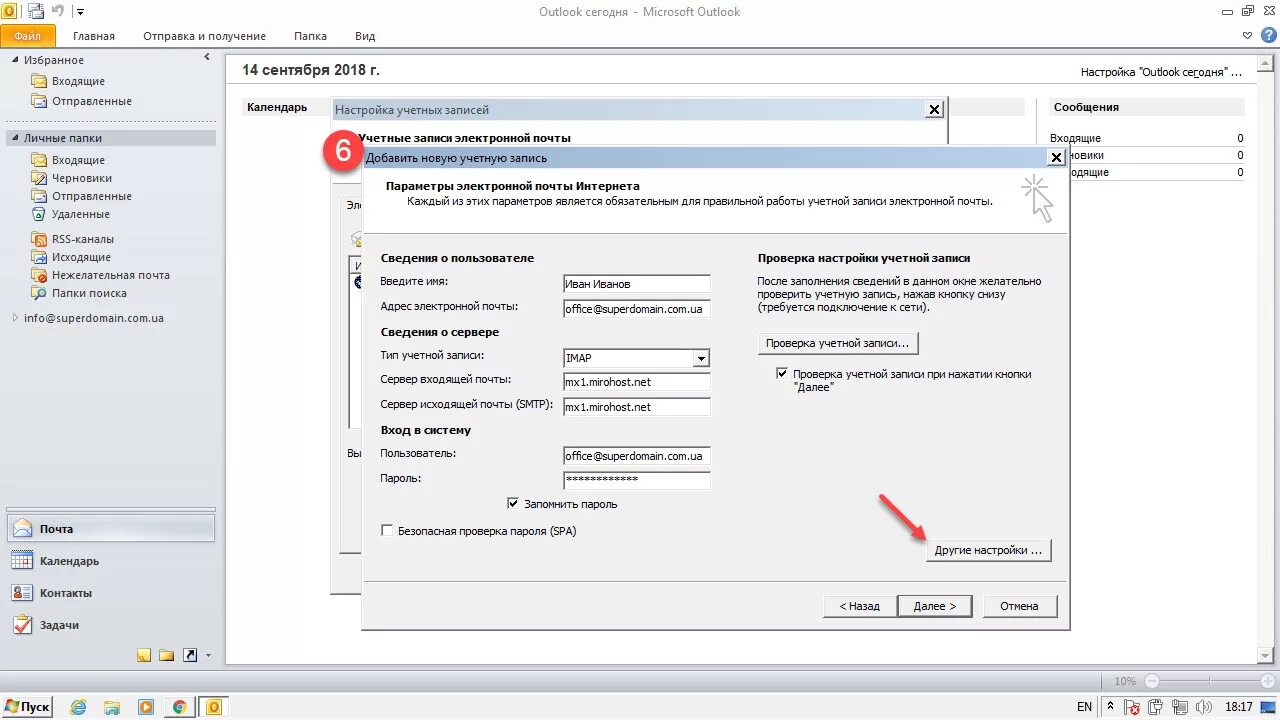Untick Проверка учетной записи при нажатии checkbox

coord(782,374)
